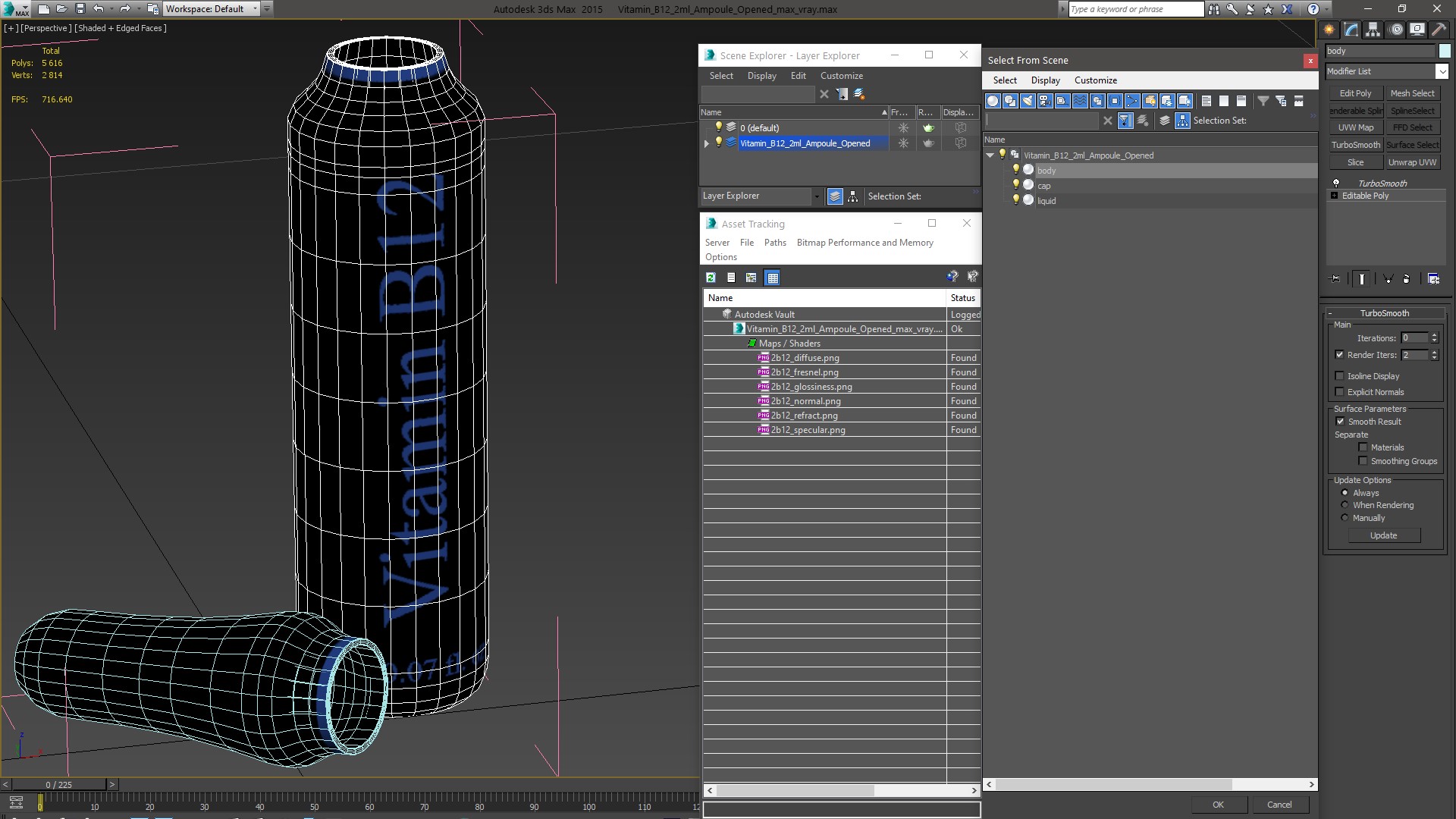This screenshot has width=1456, height=819.
Task: Open the Bitmap Performance and Memory menu
Action: click(864, 243)
